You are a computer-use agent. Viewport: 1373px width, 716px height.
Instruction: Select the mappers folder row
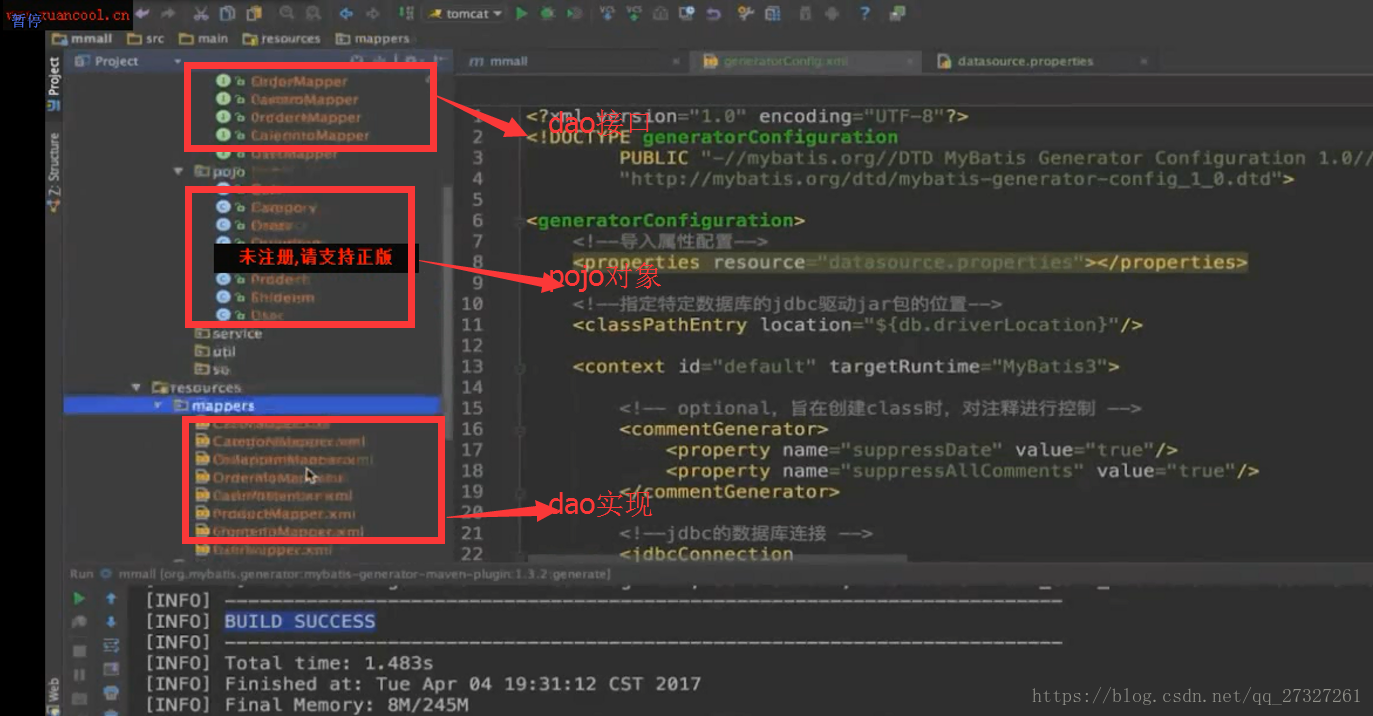pyautogui.click(x=252, y=406)
